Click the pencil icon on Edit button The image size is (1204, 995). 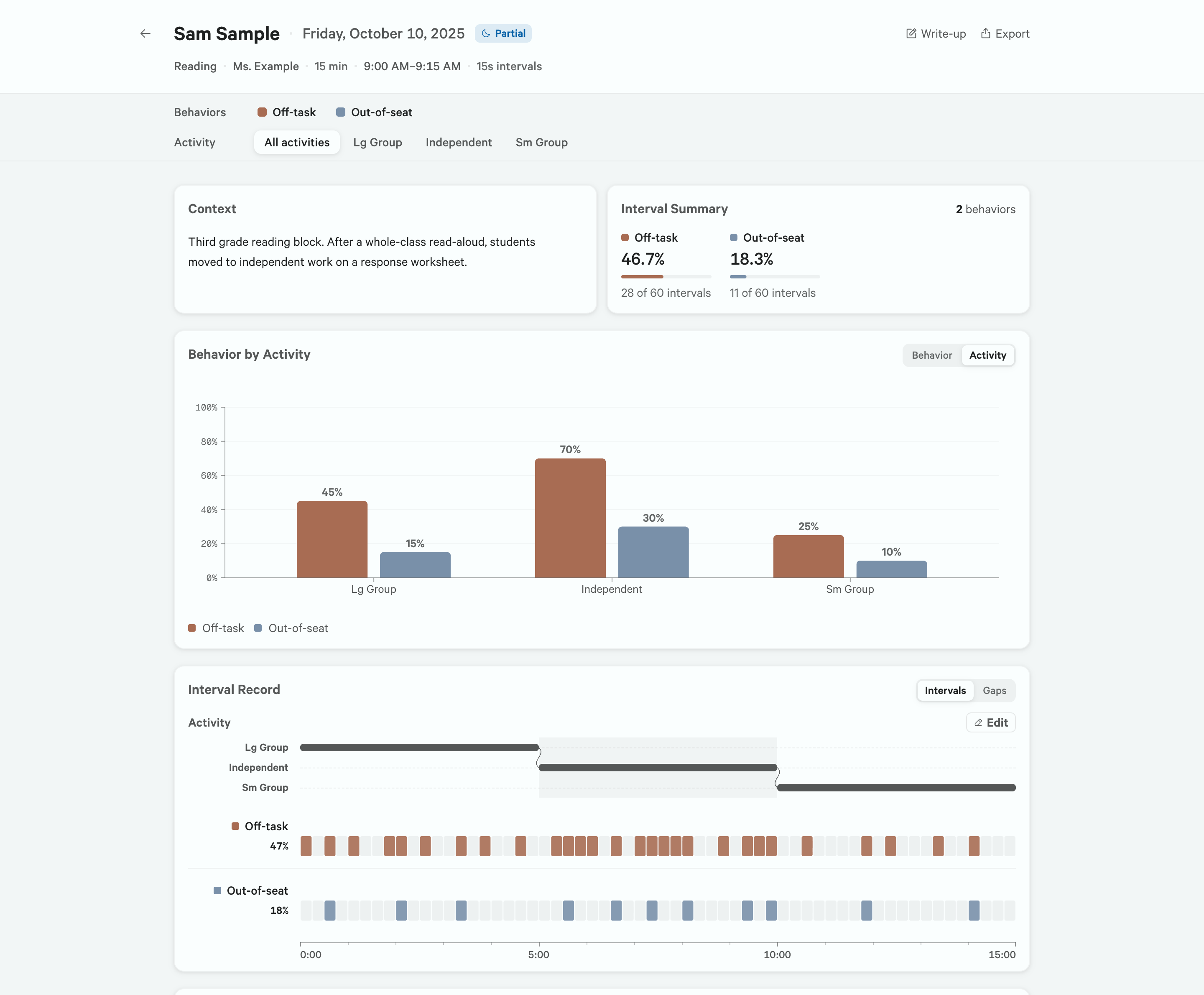[x=978, y=723]
